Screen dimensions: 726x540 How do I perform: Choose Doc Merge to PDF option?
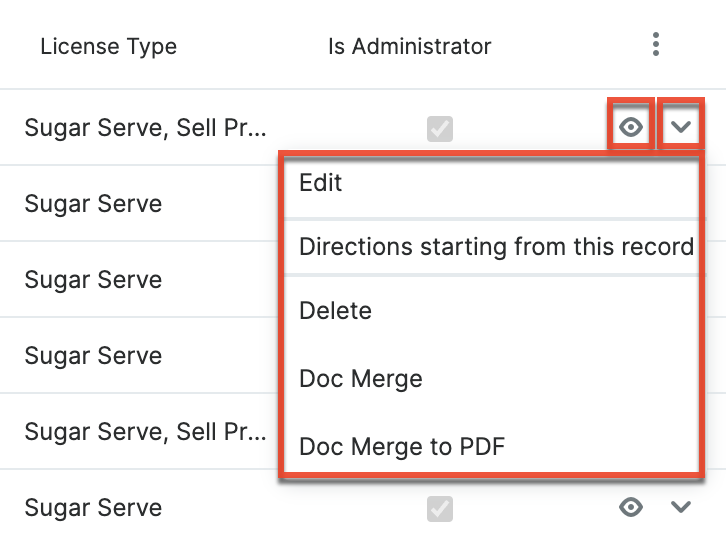point(402,446)
